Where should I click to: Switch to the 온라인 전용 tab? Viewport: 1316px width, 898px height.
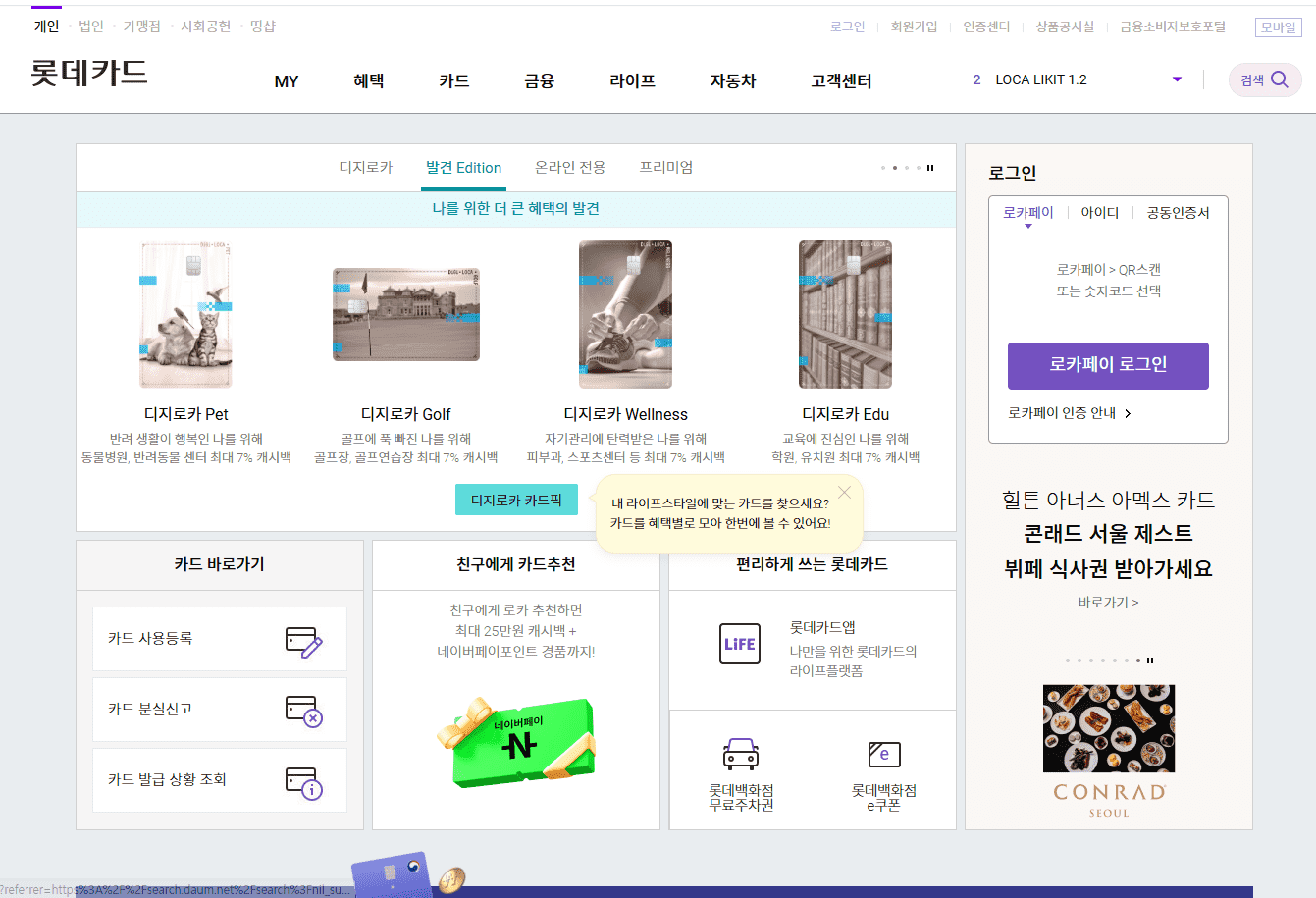(x=570, y=168)
